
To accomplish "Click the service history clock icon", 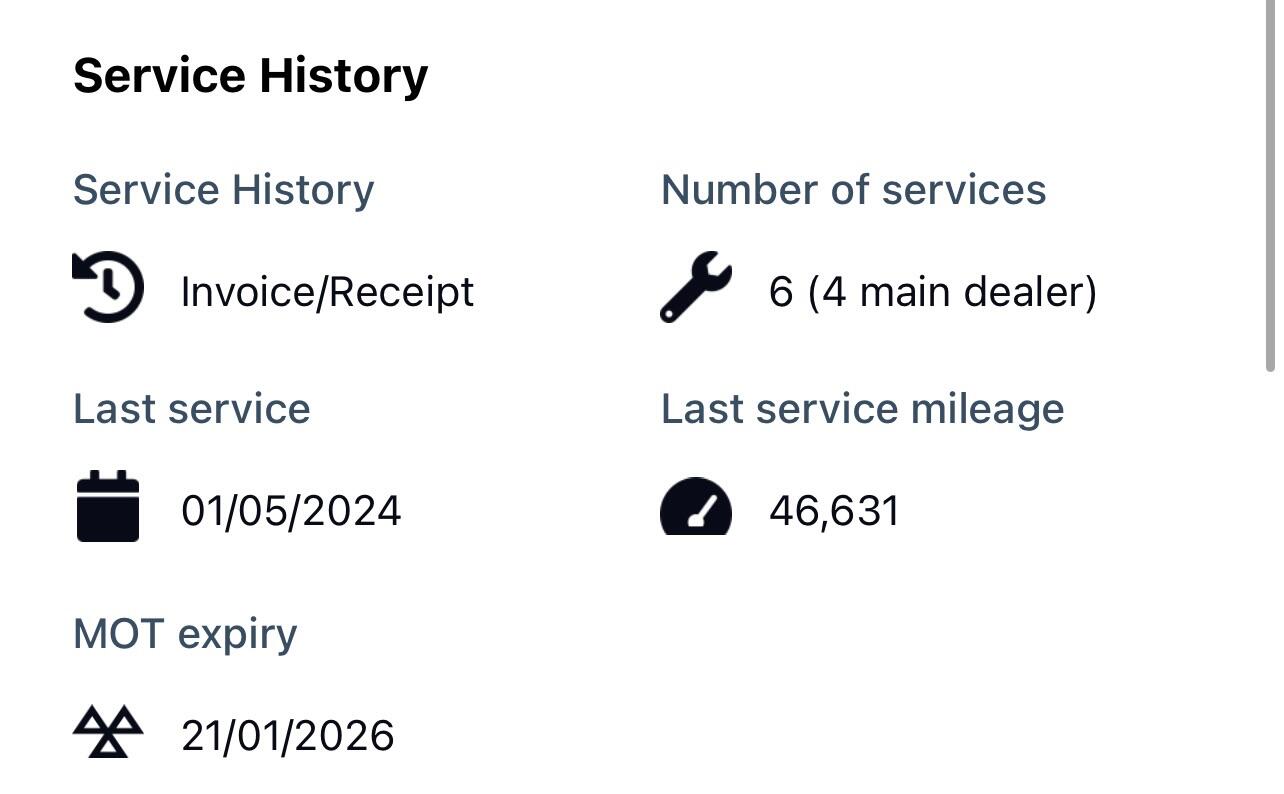I will pyautogui.click(x=108, y=287).
